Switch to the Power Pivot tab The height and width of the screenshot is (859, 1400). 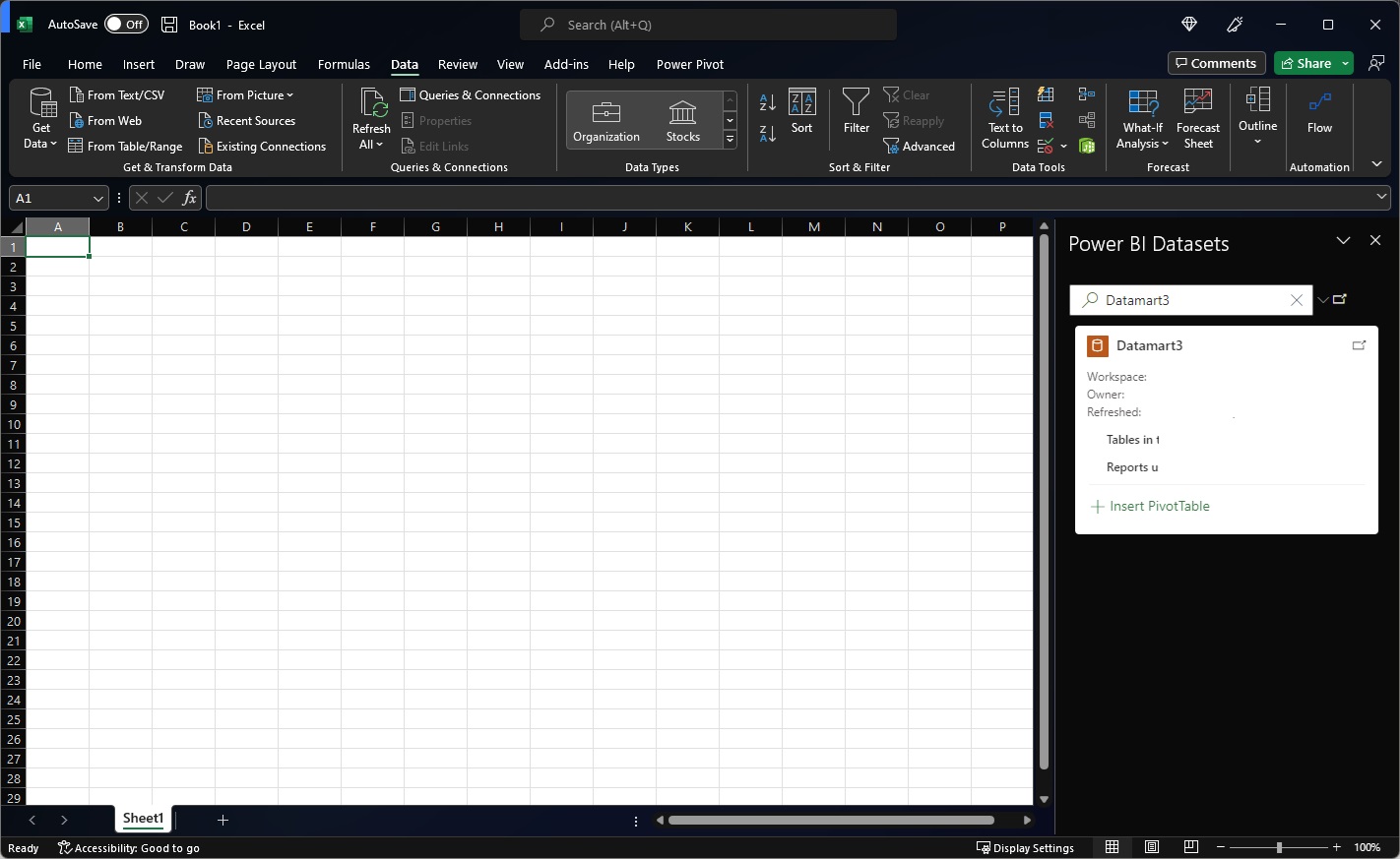[x=689, y=64]
